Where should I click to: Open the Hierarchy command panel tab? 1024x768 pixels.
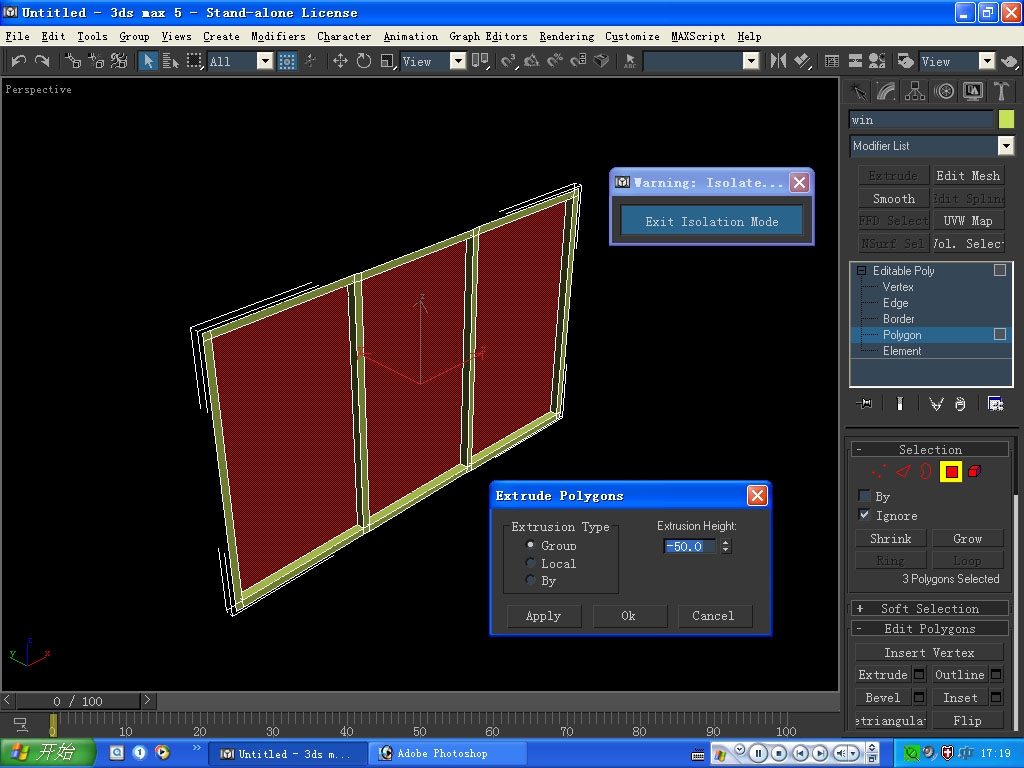(x=915, y=91)
